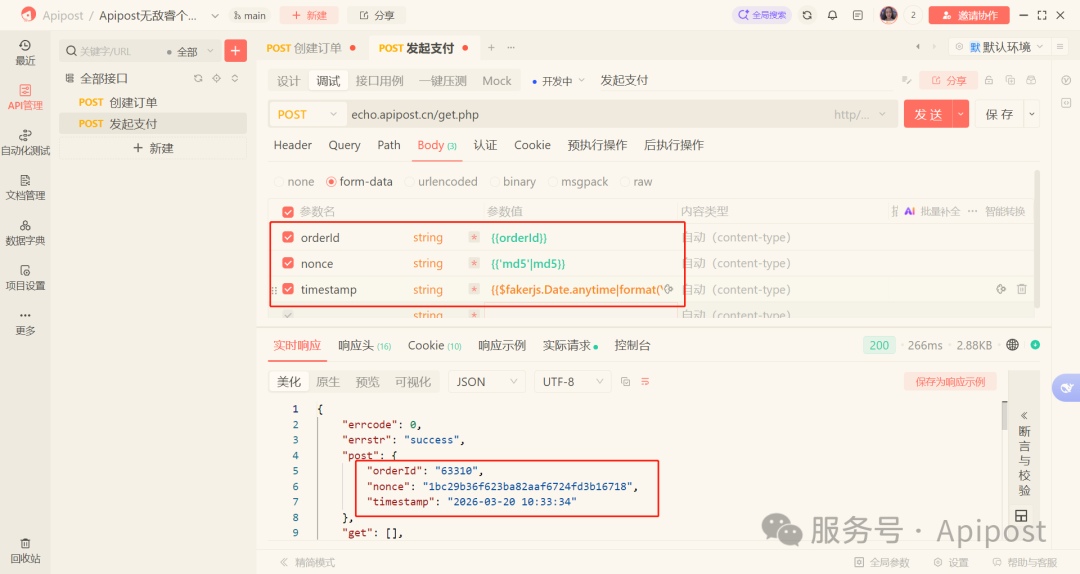Click the 邀请协作 invite button
1080x574 pixels.
click(x=969, y=15)
